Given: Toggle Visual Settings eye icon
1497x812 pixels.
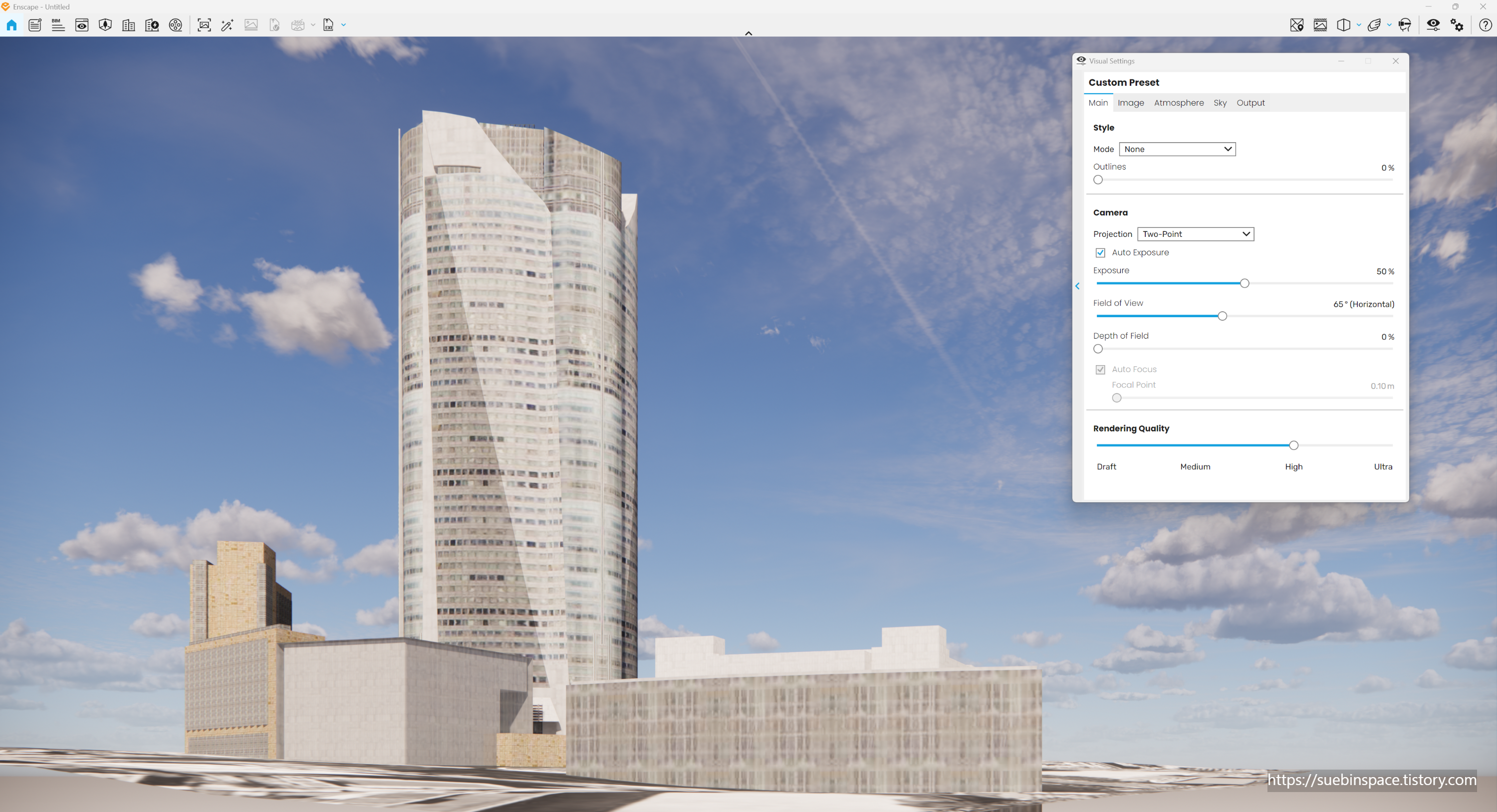Looking at the screenshot, I should click(x=1433, y=25).
